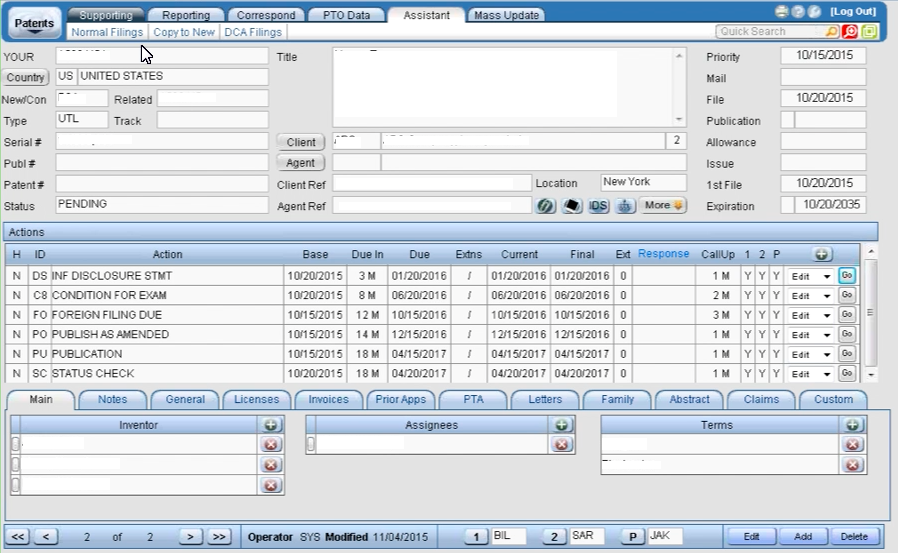
Task: Click the Quick Search magnifier icon
Action: (x=832, y=32)
